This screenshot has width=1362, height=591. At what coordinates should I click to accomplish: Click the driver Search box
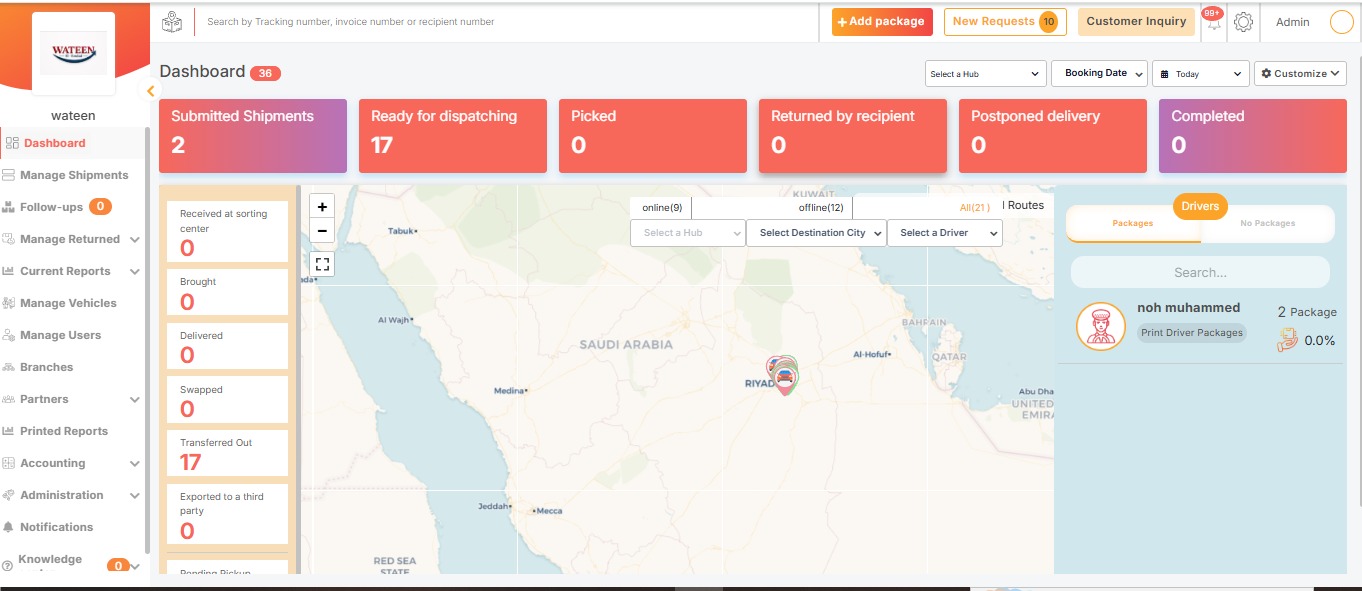[x=1200, y=272]
